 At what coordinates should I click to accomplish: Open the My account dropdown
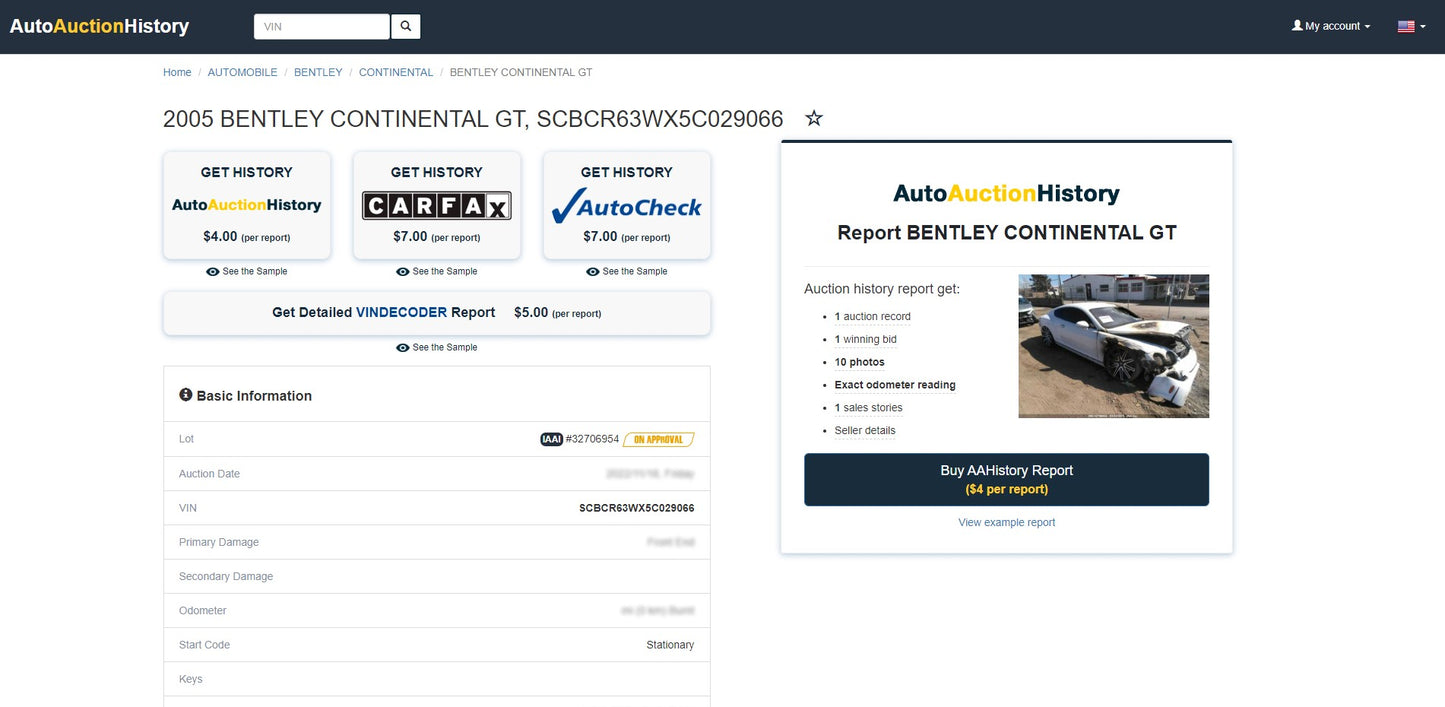click(x=1330, y=26)
